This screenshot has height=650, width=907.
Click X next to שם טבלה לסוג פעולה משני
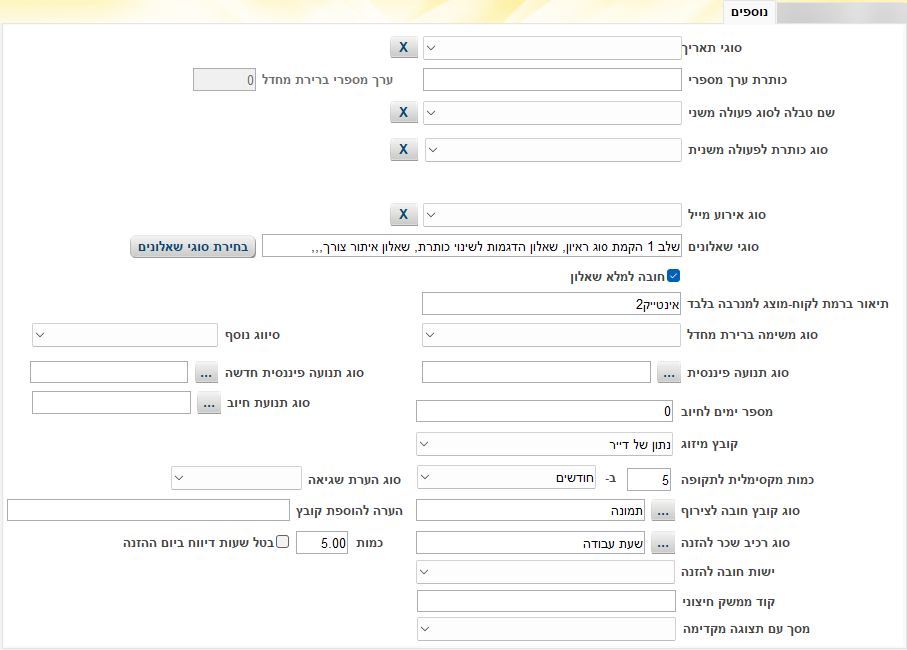403,113
